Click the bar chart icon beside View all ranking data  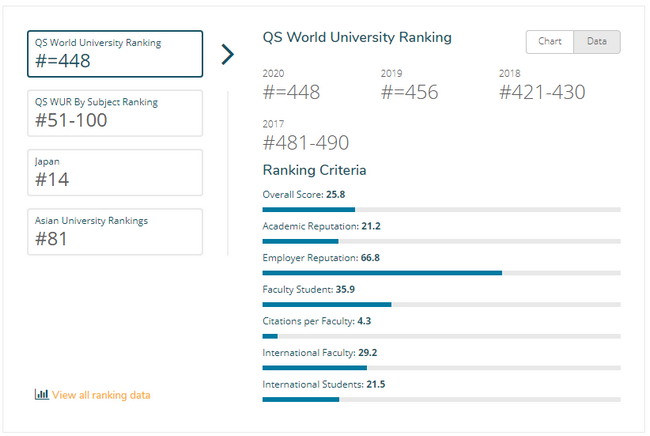point(41,394)
